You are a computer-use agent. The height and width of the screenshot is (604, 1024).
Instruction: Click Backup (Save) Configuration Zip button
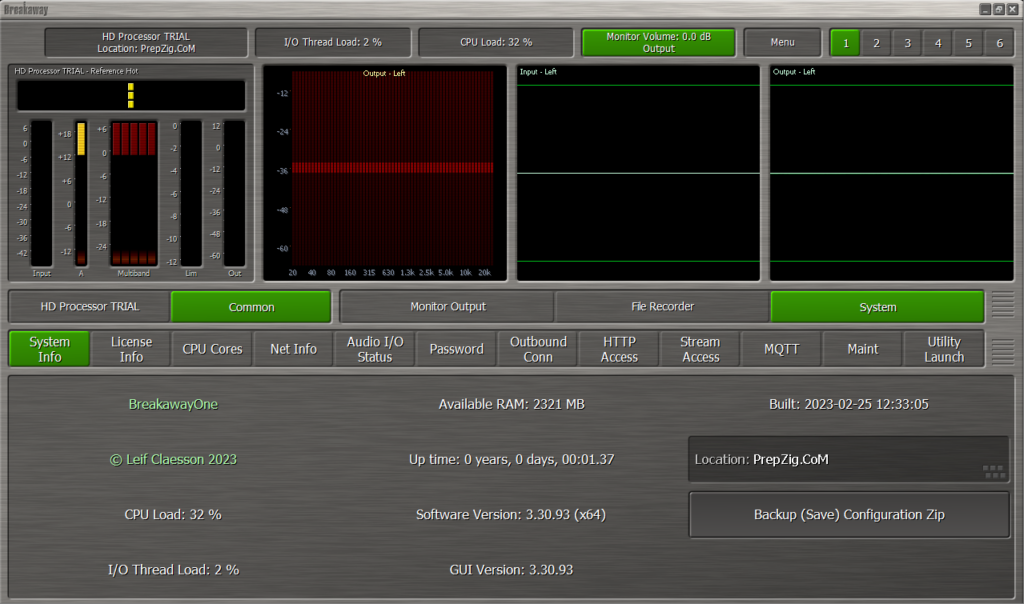point(849,515)
